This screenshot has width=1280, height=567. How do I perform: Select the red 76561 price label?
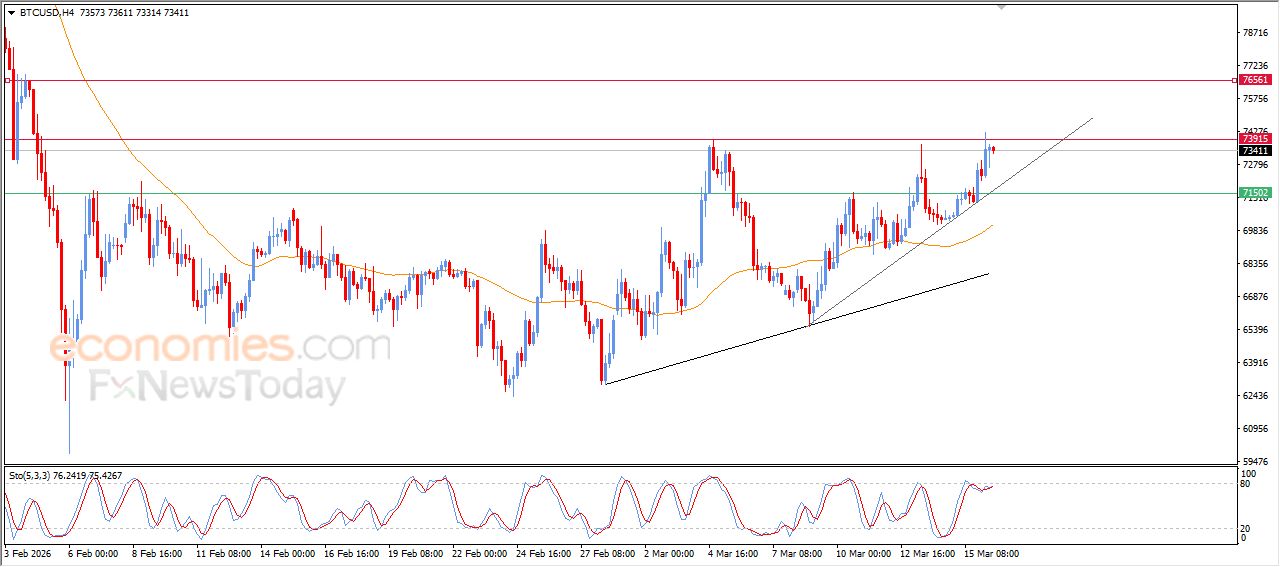[x=1254, y=80]
